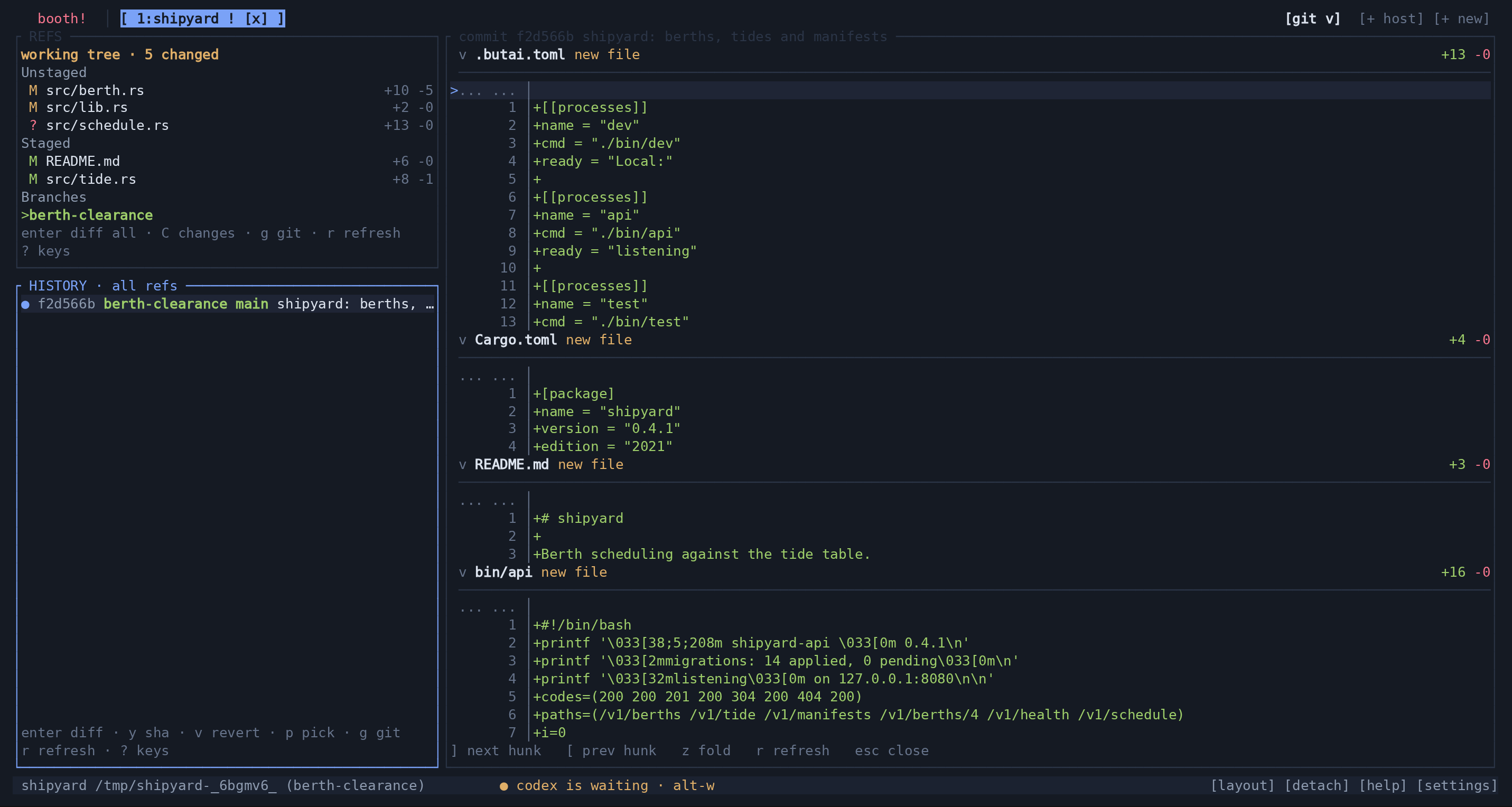The image size is (1512, 807).
Task: Click line +name = "shipyard"
Action: 607,412
